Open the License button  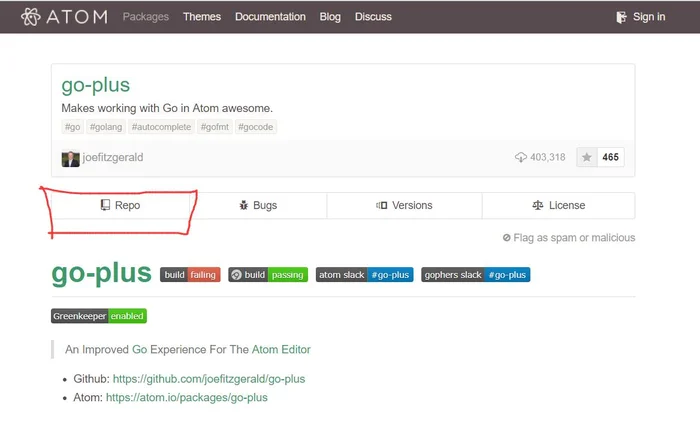coord(558,205)
